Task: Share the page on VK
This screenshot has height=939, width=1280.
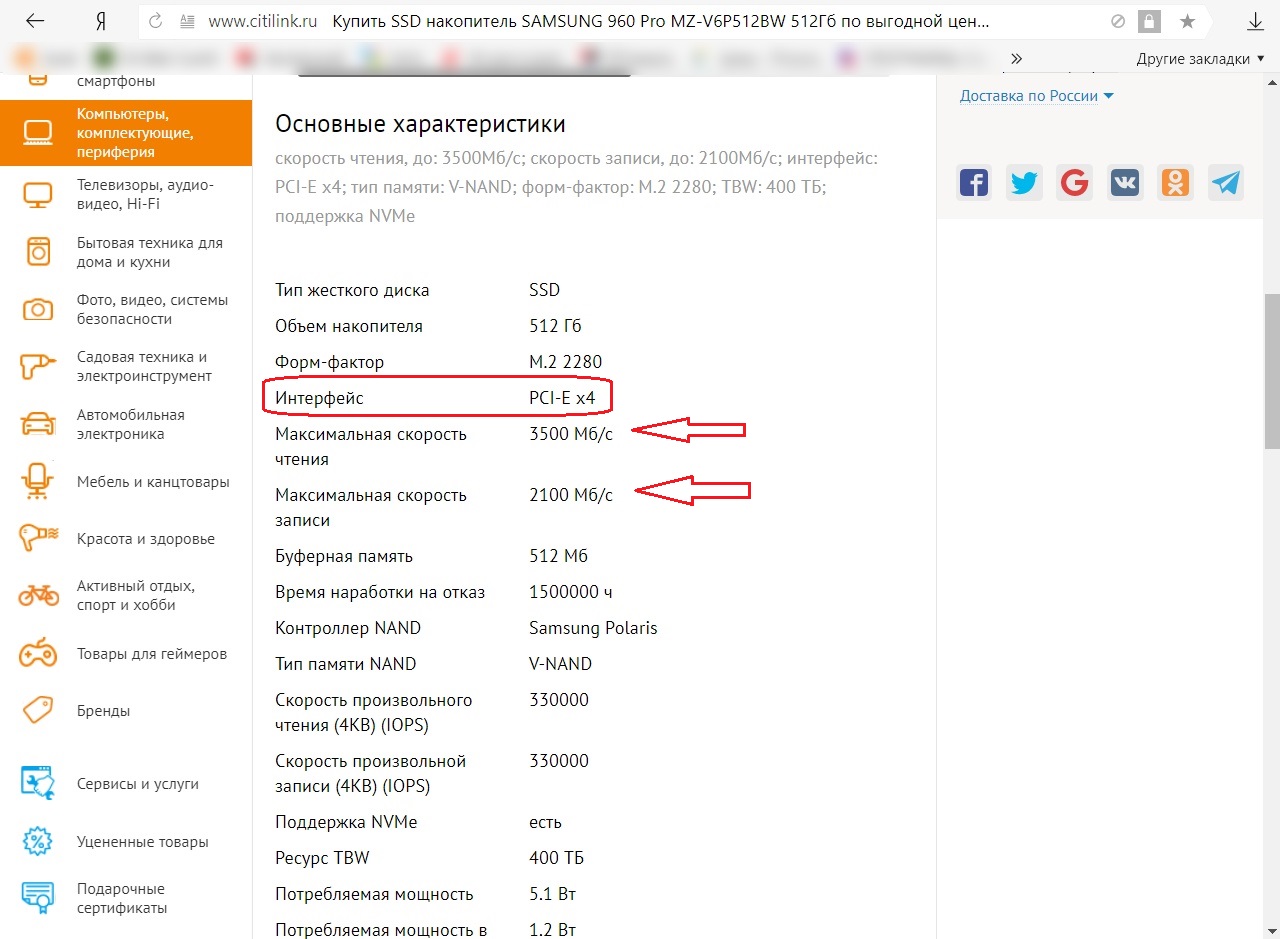Action: (x=1125, y=182)
